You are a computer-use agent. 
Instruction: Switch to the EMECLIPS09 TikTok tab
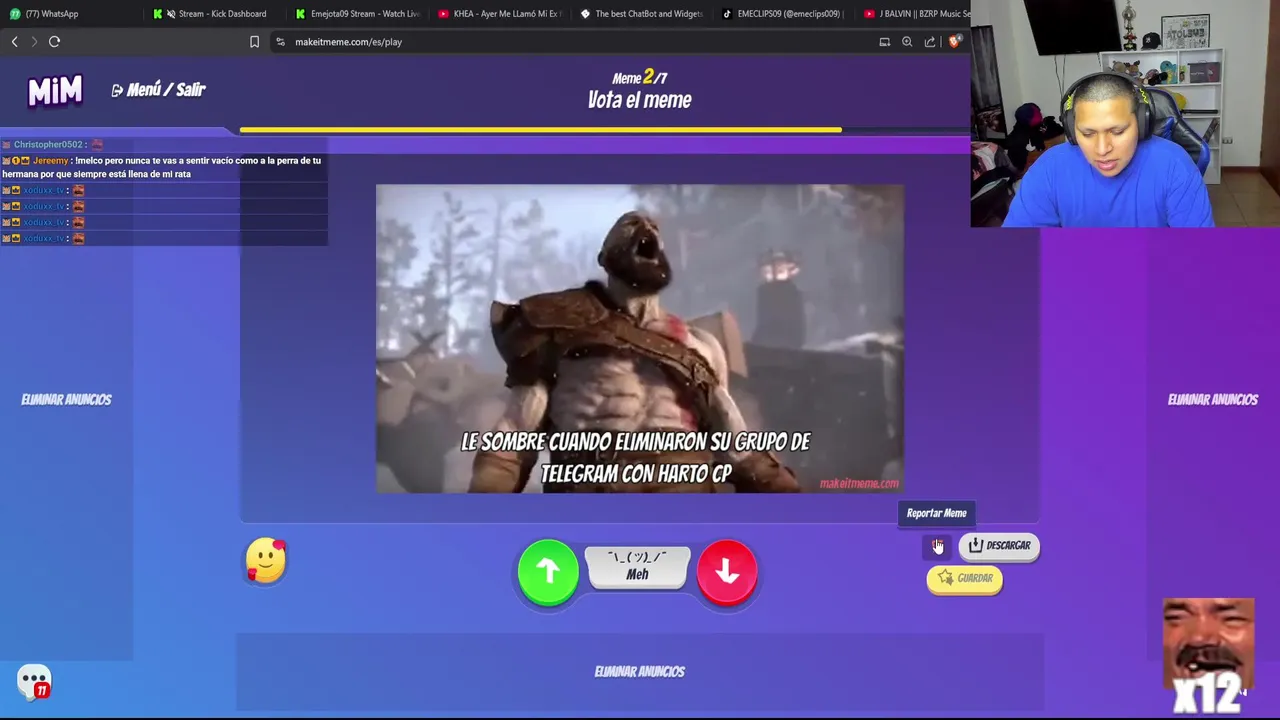[x=784, y=14]
